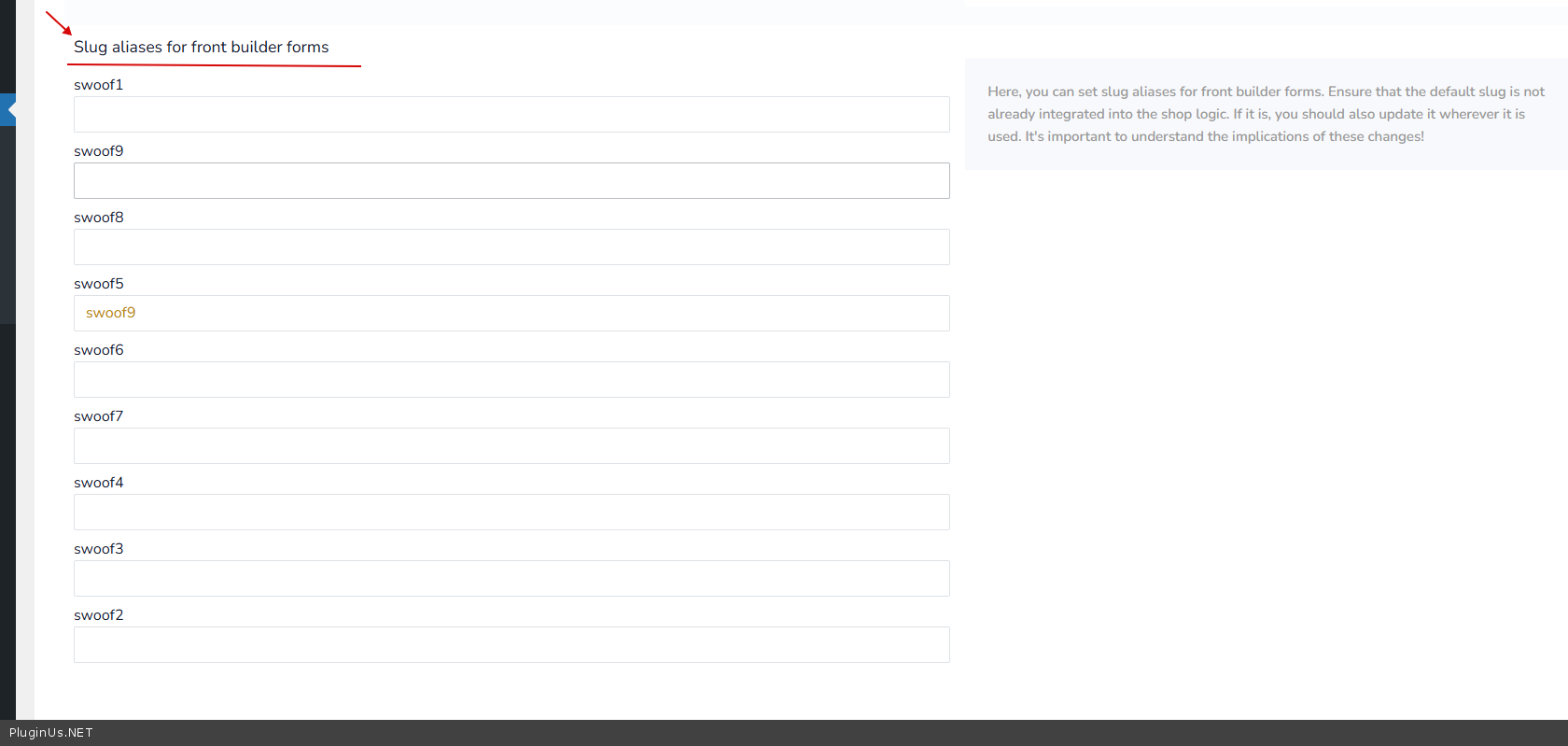The image size is (1568, 746).
Task: Click the PluginUs.NET footer text
Action: [51, 733]
